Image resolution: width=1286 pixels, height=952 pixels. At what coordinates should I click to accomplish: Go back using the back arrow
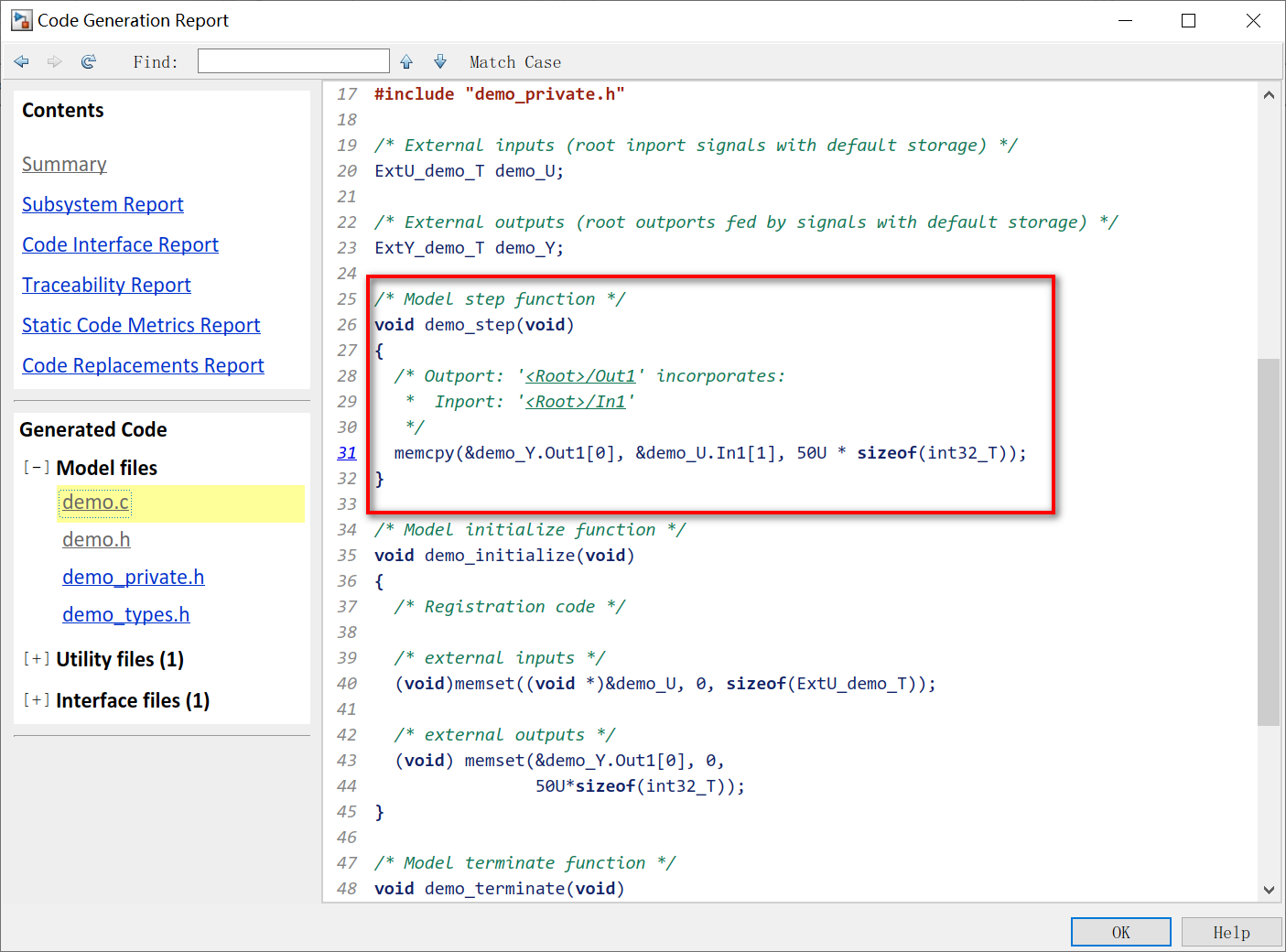click(x=22, y=61)
